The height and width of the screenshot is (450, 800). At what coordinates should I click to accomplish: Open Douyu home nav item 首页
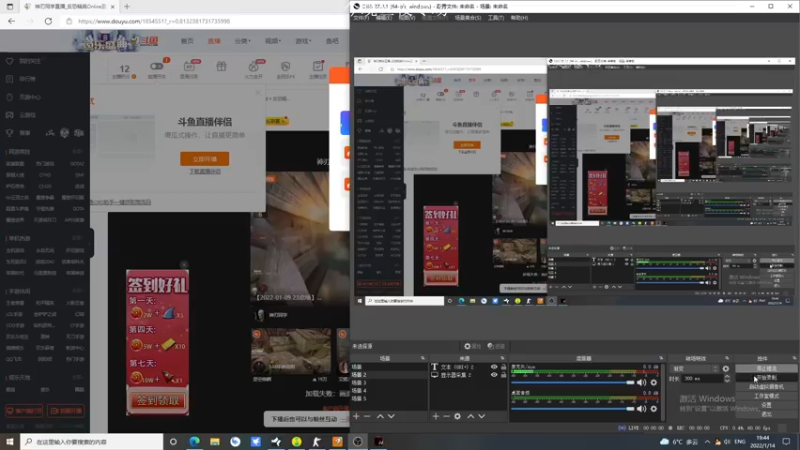click(x=187, y=41)
